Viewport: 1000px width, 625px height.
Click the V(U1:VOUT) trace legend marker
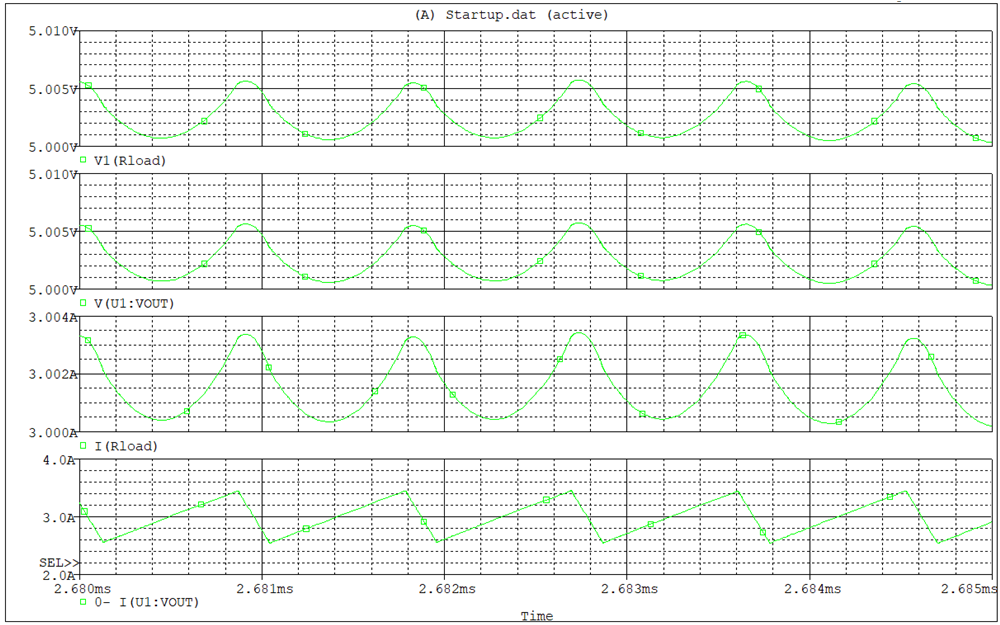(x=83, y=302)
